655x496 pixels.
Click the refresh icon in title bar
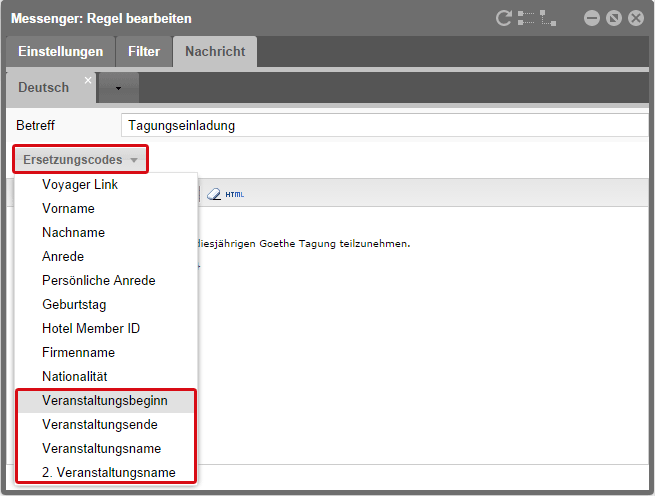click(503, 18)
